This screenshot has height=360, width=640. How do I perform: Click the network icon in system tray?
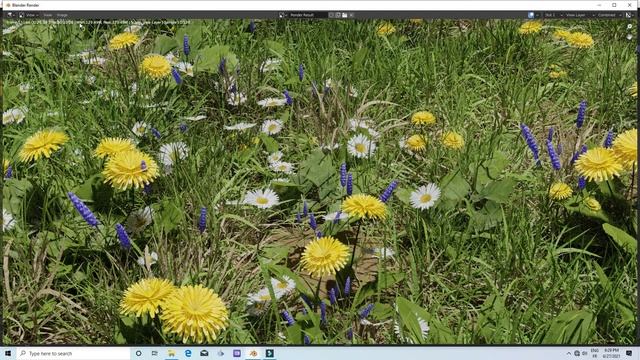577,353
